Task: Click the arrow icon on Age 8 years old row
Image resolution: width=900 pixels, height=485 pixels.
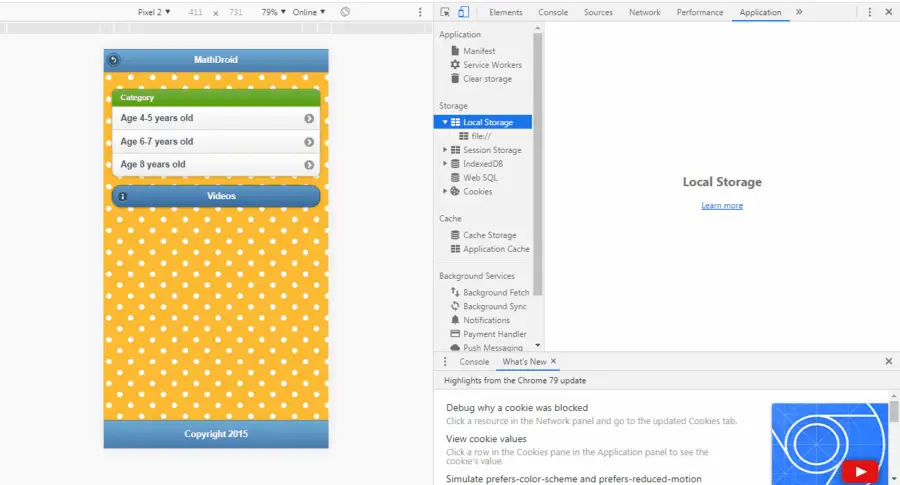Action: pos(309,165)
